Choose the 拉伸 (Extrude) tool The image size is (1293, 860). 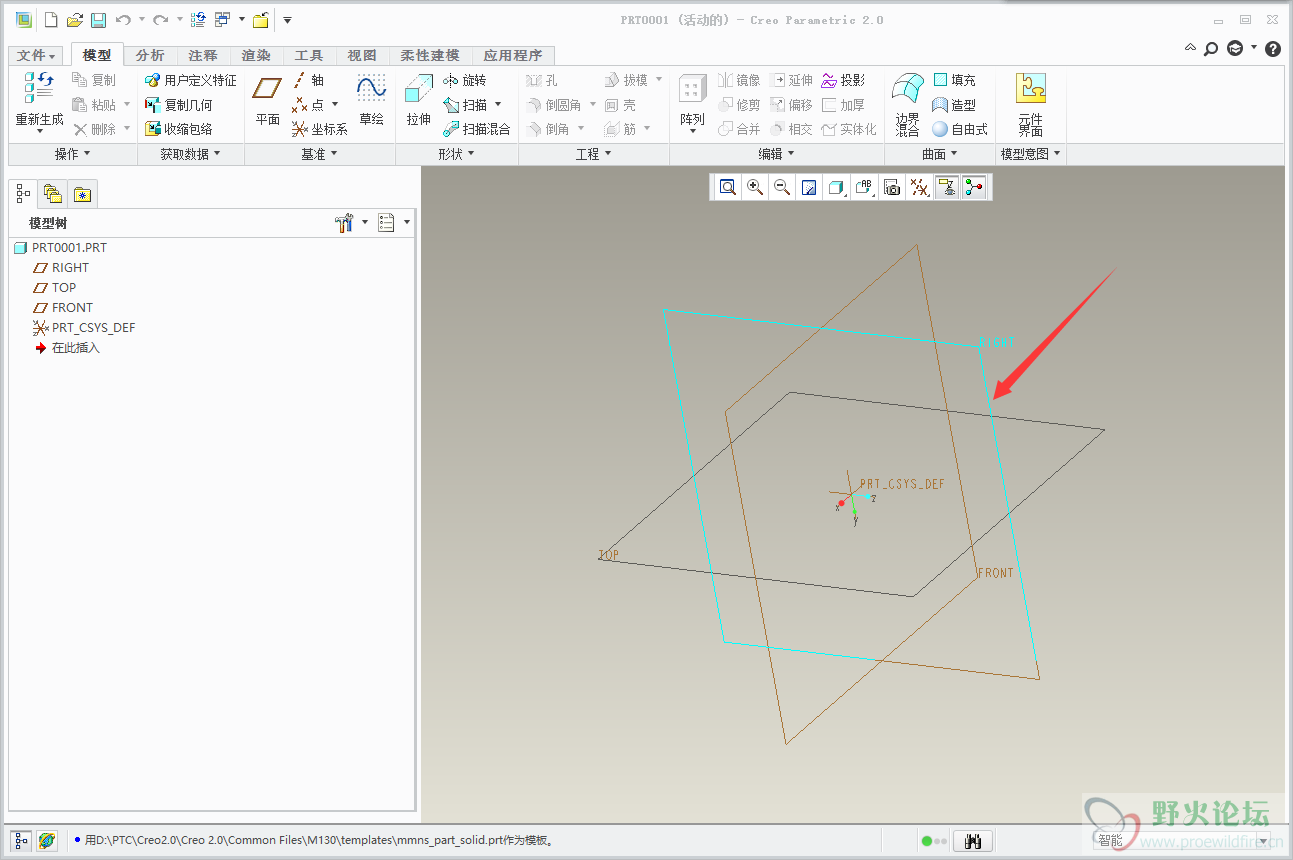[x=418, y=101]
